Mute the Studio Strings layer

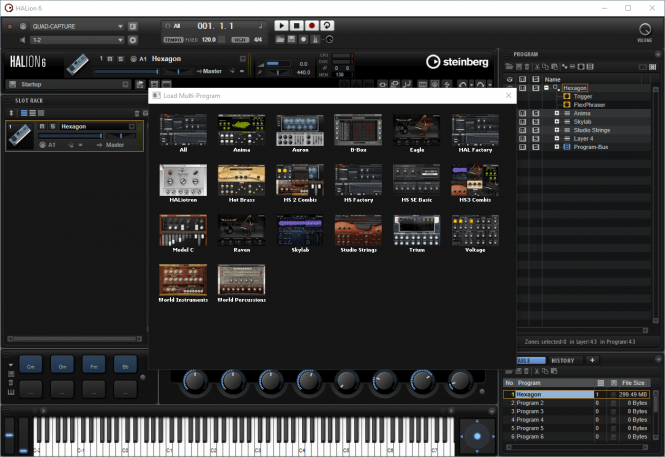[x=522, y=130]
